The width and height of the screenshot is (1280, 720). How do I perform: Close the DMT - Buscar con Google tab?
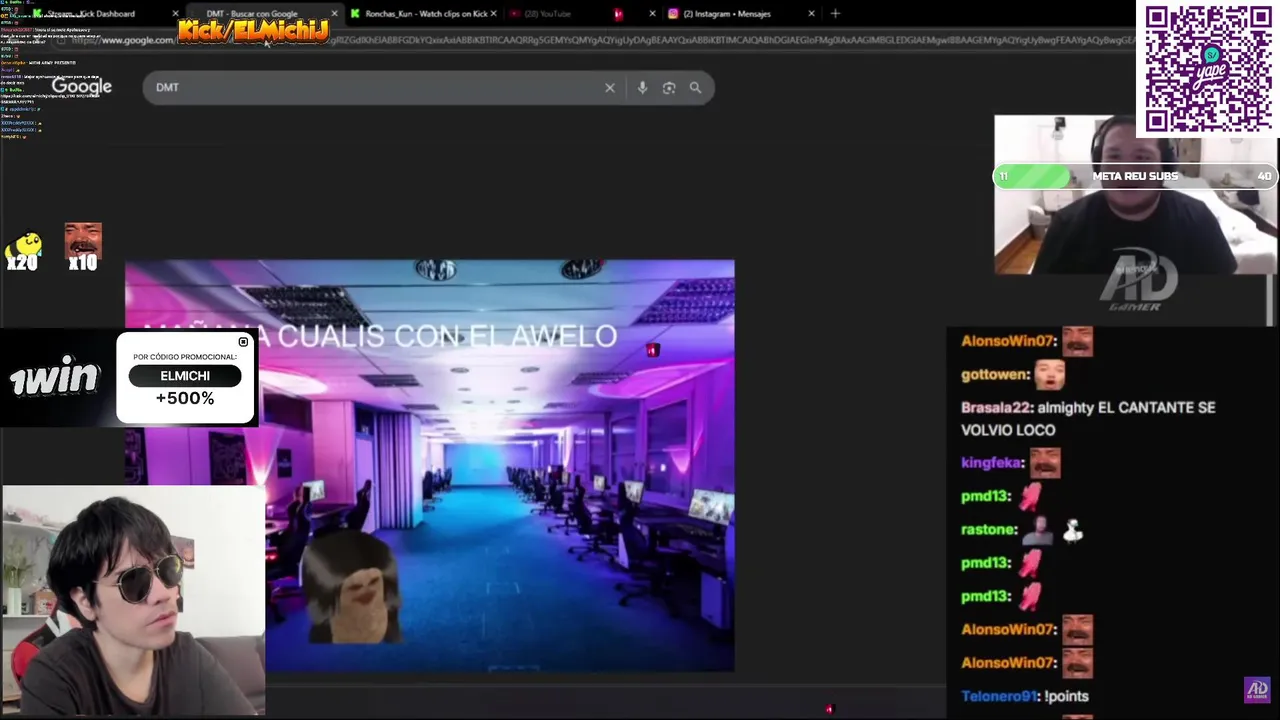click(335, 14)
